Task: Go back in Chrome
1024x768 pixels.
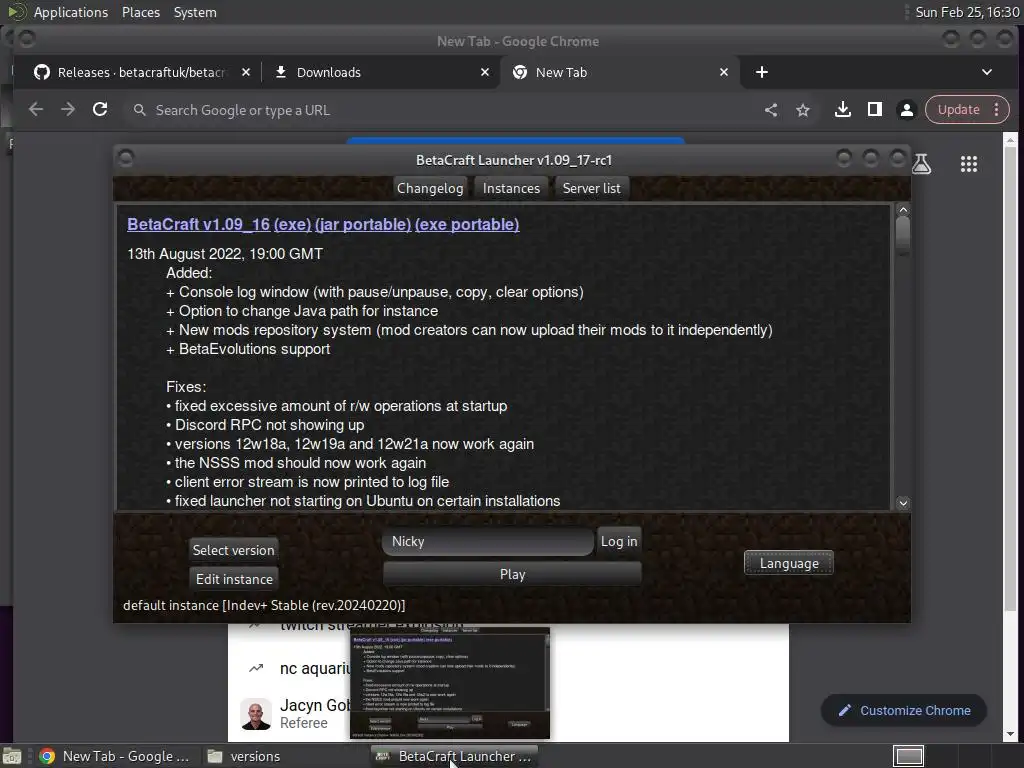Action: 36,110
